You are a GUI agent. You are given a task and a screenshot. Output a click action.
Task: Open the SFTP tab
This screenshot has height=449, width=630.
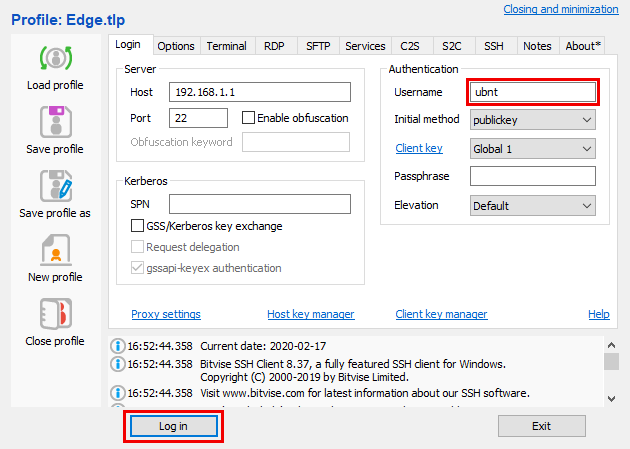tap(317, 46)
